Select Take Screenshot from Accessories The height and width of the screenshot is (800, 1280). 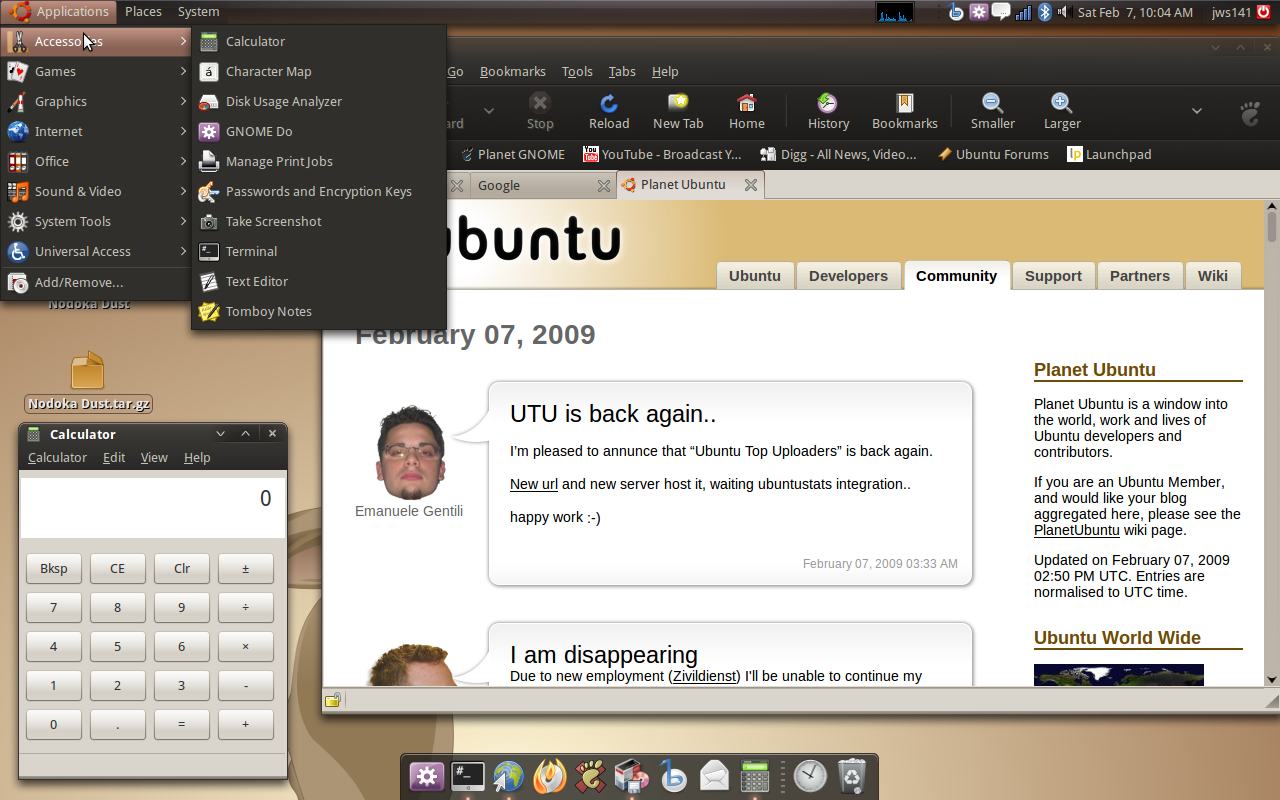point(319,221)
